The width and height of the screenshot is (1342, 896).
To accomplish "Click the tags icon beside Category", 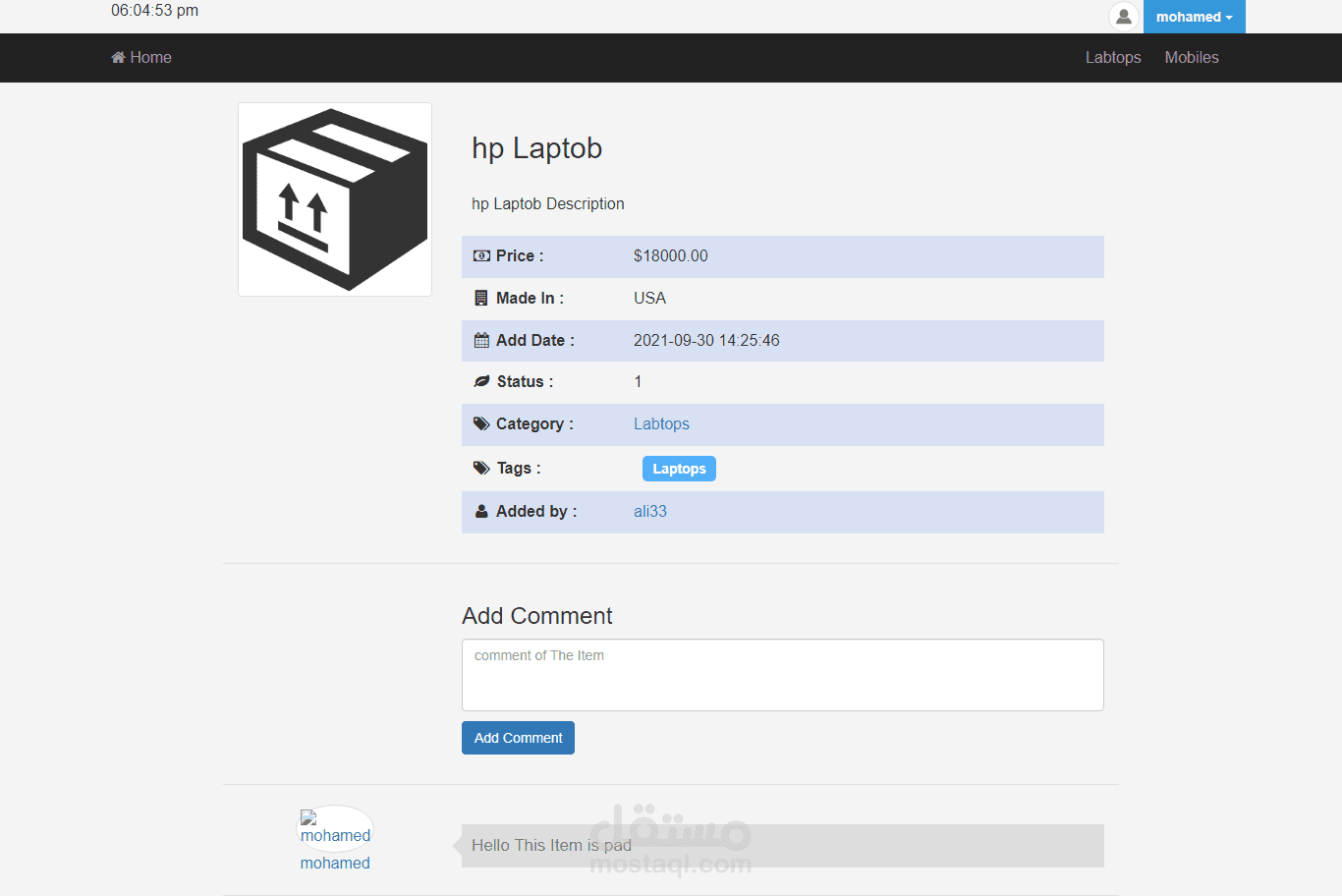I will click(481, 423).
